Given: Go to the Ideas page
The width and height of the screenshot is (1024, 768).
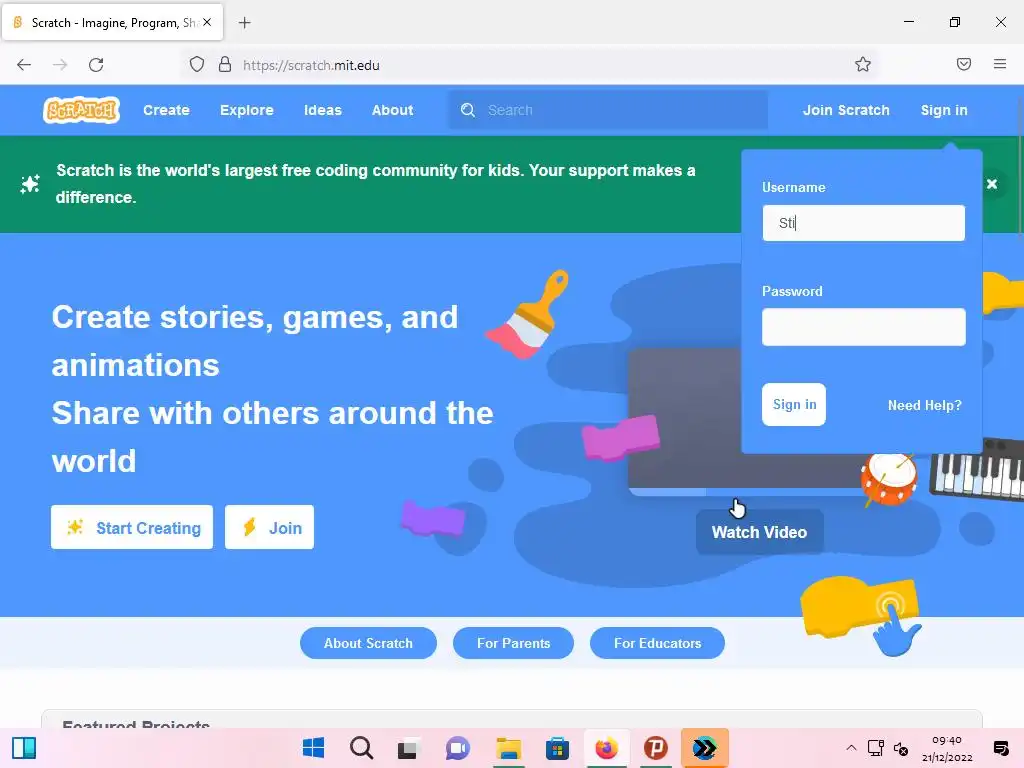Looking at the screenshot, I should coord(323,110).
